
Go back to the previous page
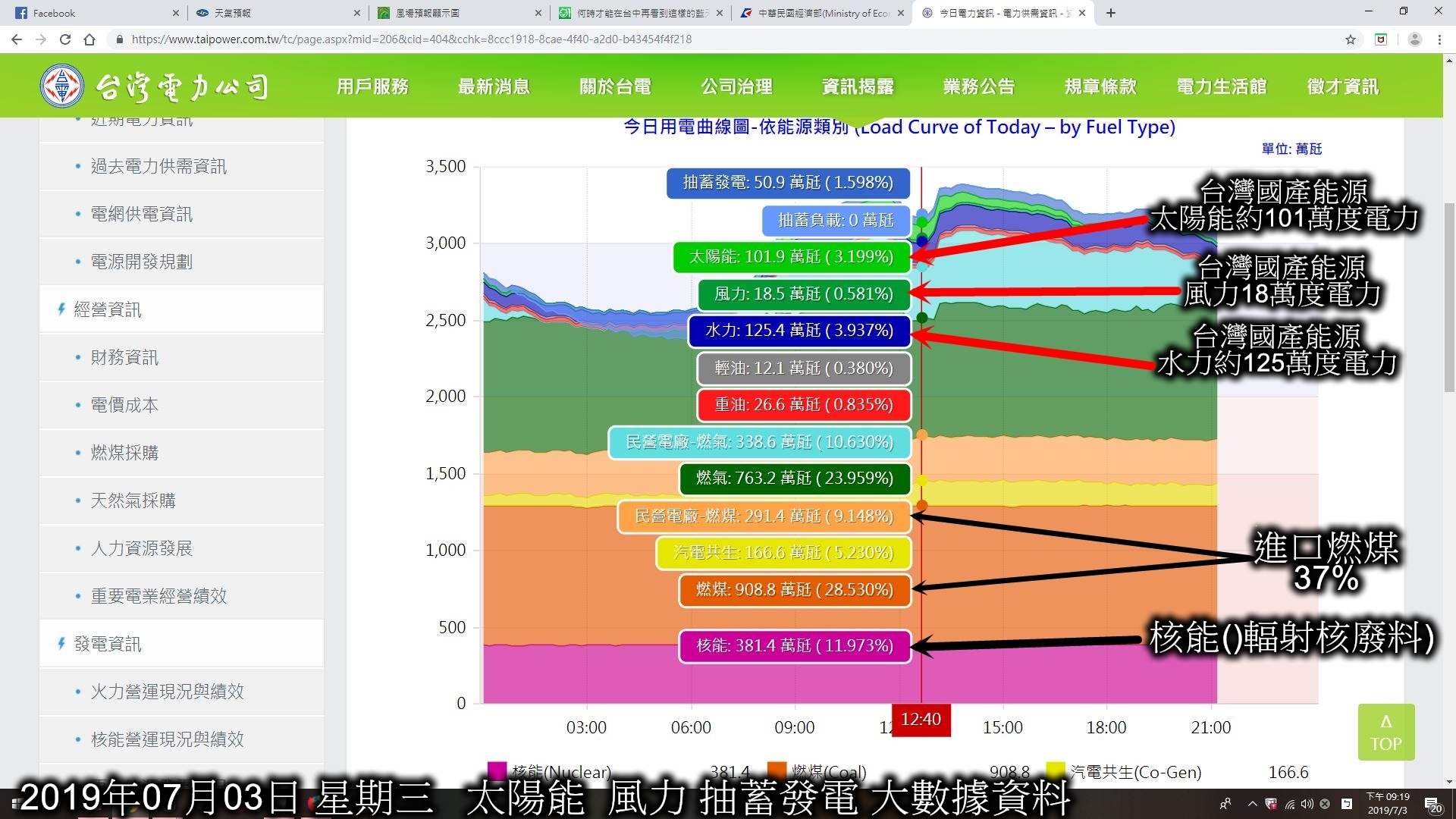tap(17, 39)
